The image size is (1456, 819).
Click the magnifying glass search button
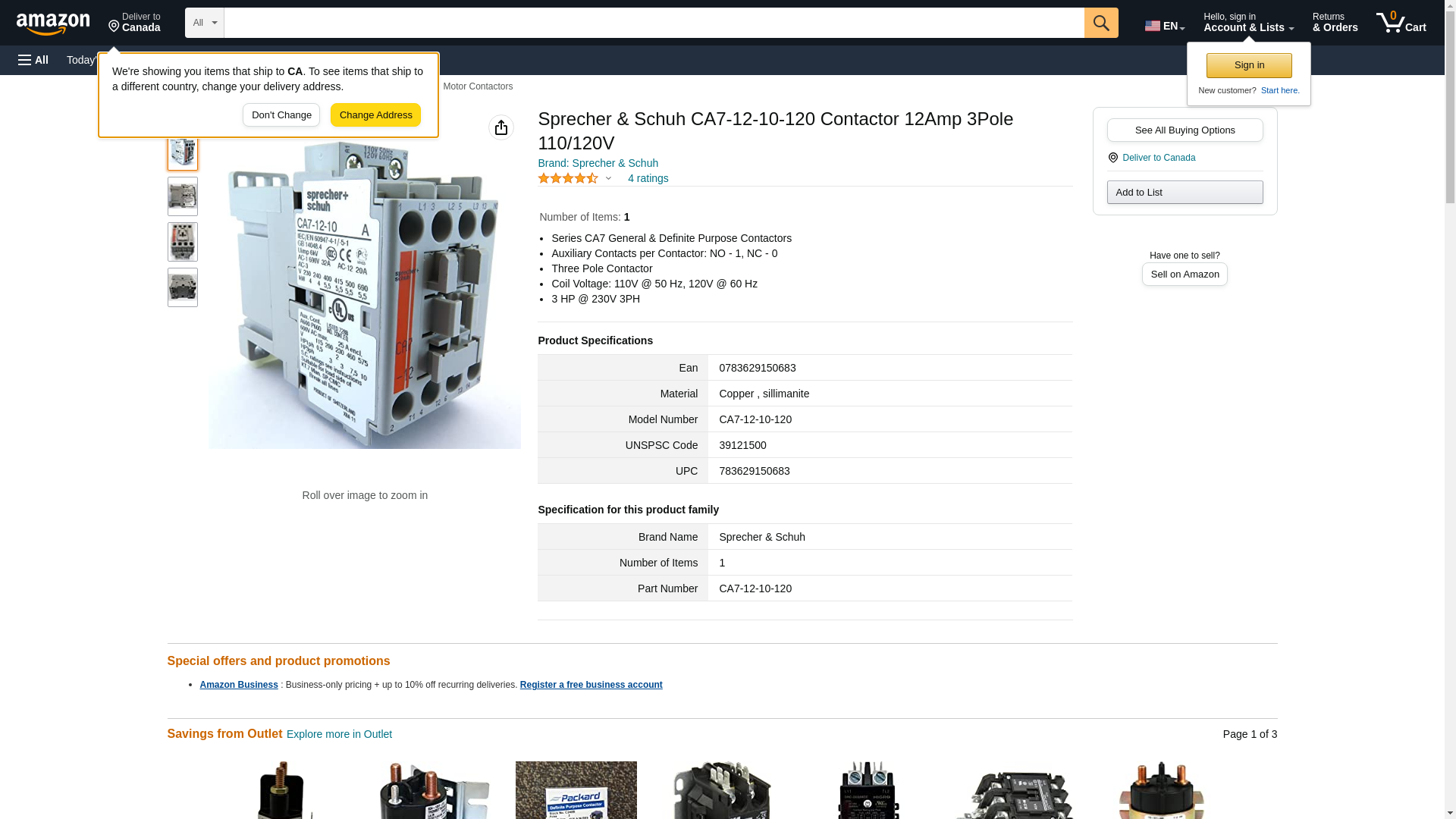click(1101, 23)
